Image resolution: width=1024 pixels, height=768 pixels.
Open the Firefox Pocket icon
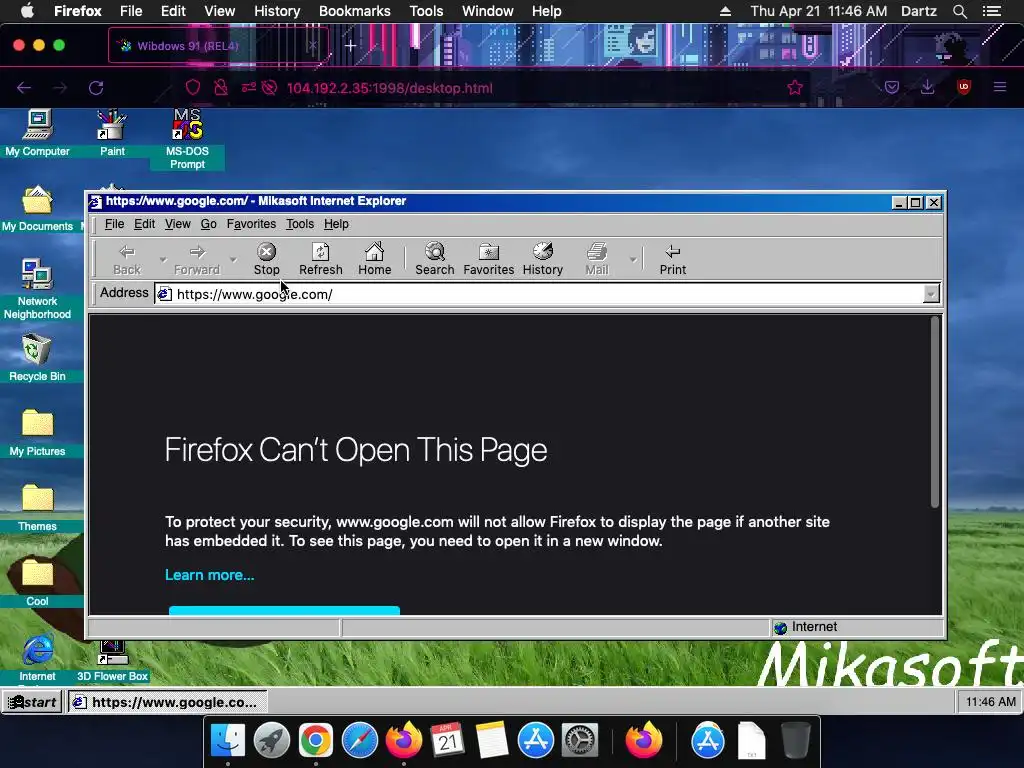[892, 87]
